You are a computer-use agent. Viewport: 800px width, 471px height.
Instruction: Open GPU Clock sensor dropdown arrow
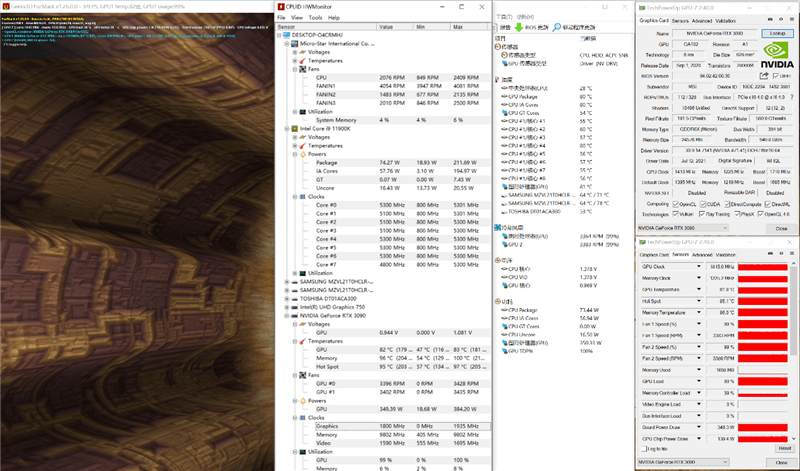pyautogui.click(x=699, y=267)
